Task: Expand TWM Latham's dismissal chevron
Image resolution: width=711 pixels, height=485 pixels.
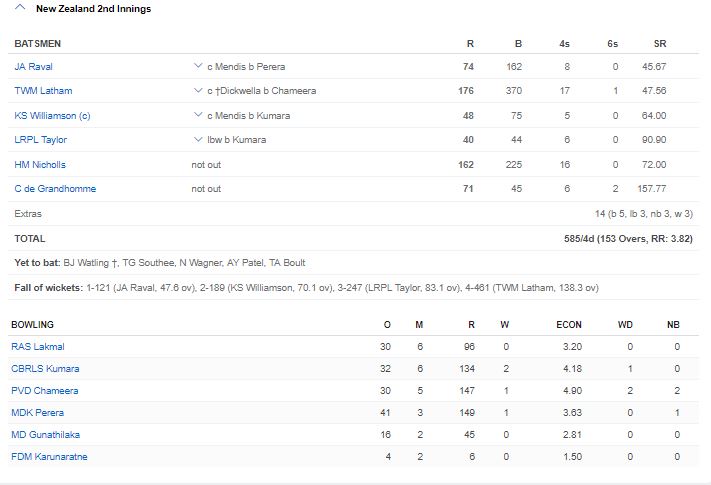Action: pyautogui.click(x=198, y=91)
